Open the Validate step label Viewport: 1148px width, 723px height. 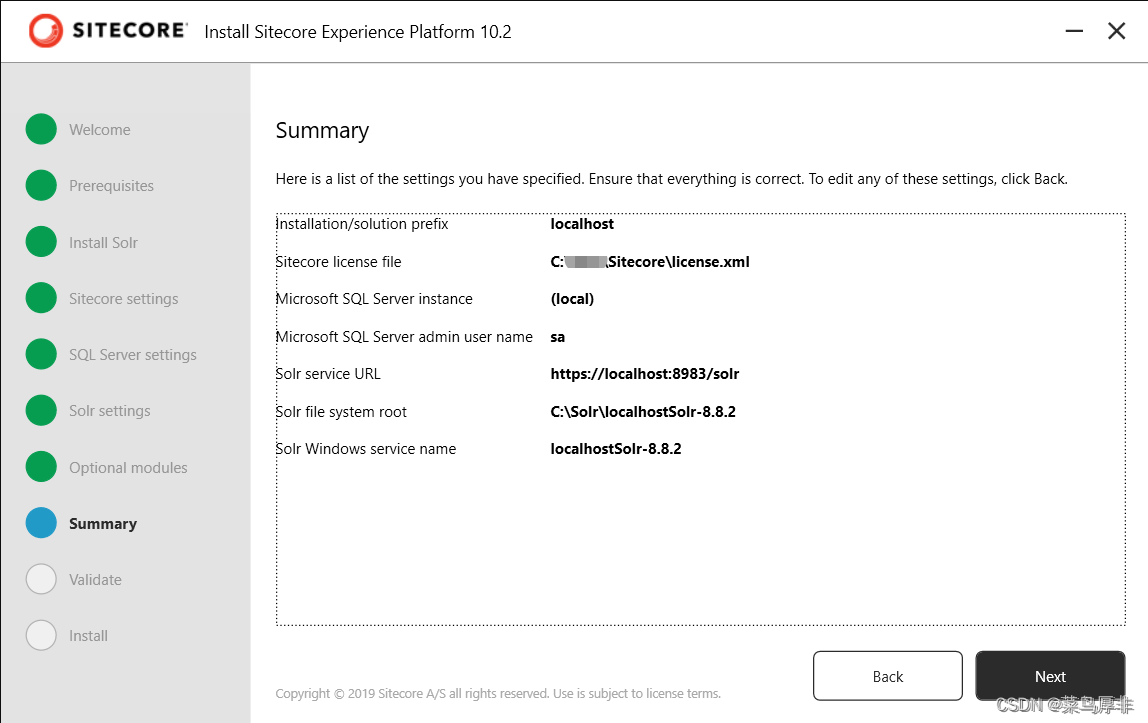pyautogui.click(x=95, y=580)
